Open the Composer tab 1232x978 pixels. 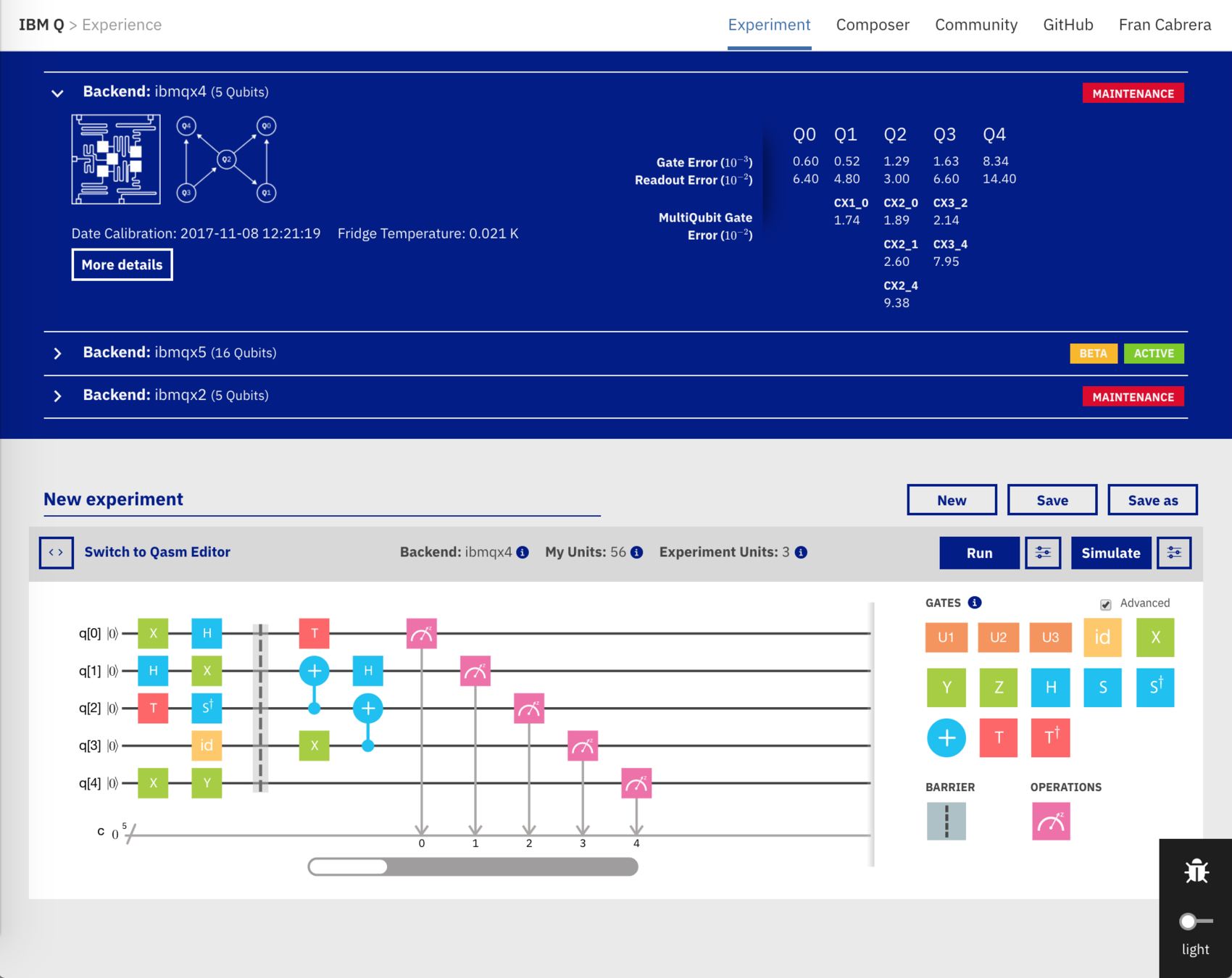(x=873, y=25)
